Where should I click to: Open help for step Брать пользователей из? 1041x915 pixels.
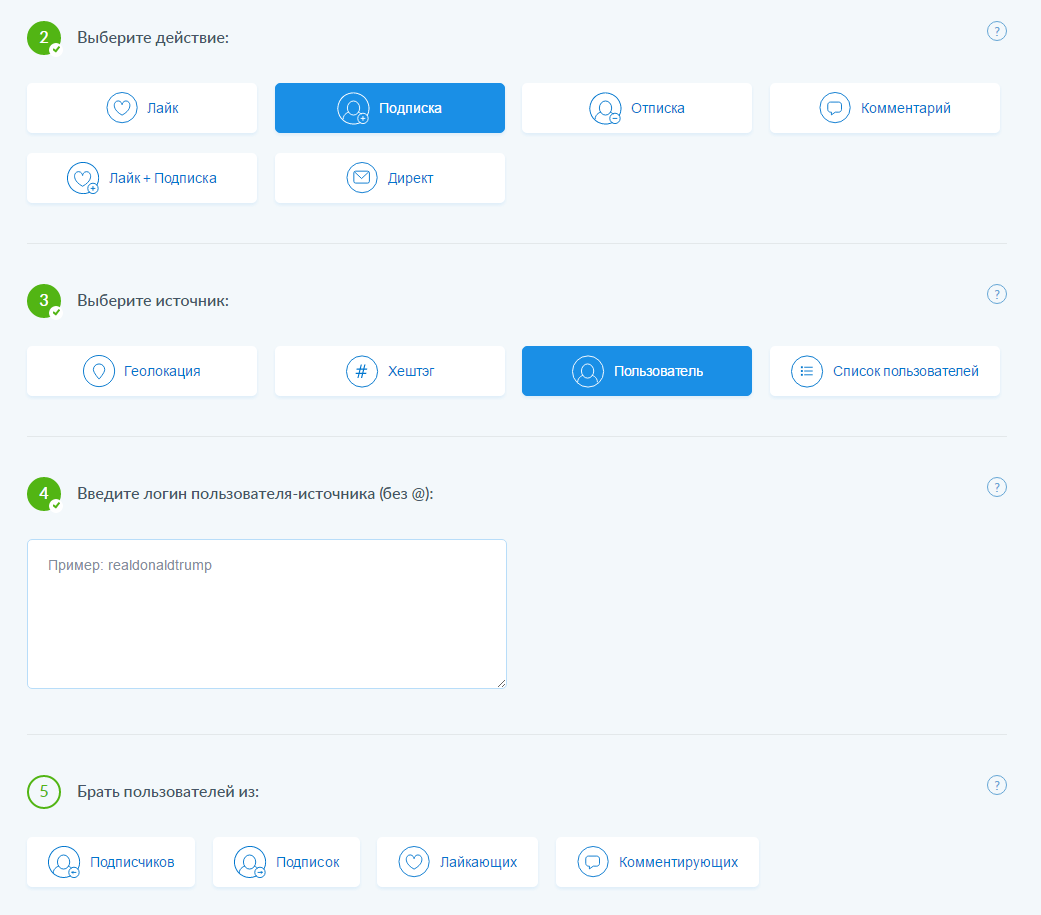(996, 785)
